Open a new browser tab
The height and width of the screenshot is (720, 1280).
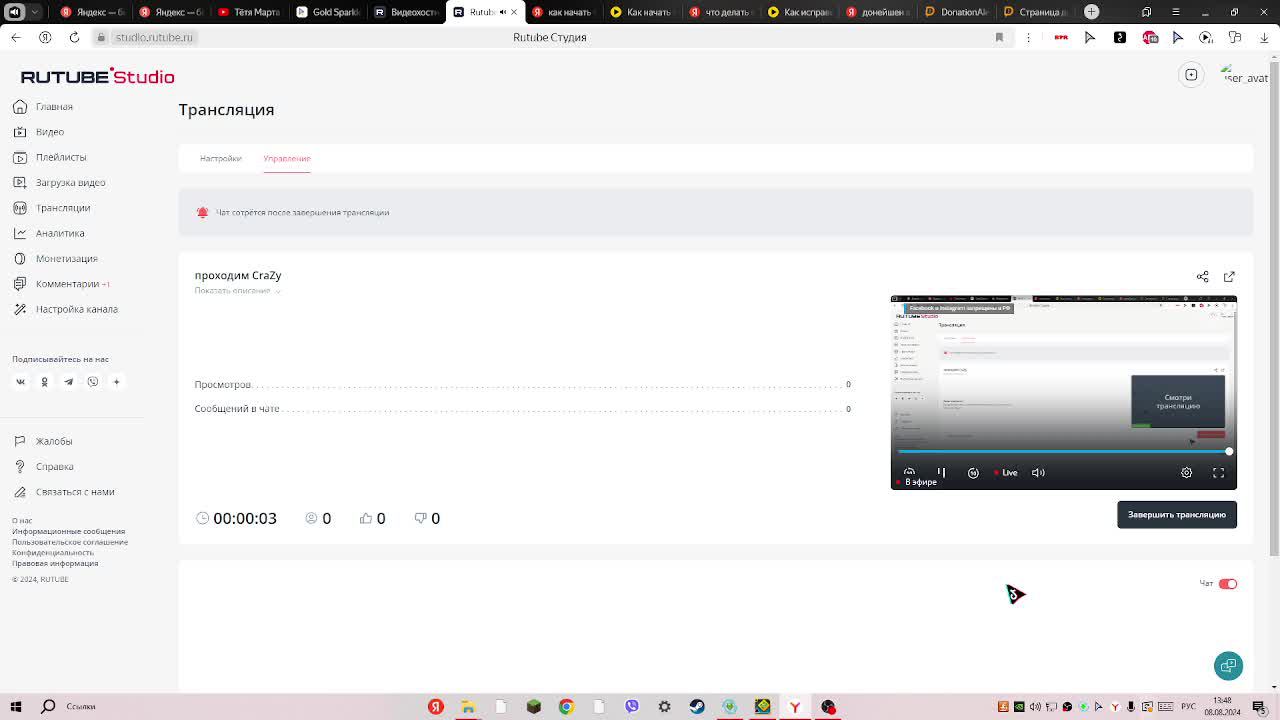(x=1091, y=12)
